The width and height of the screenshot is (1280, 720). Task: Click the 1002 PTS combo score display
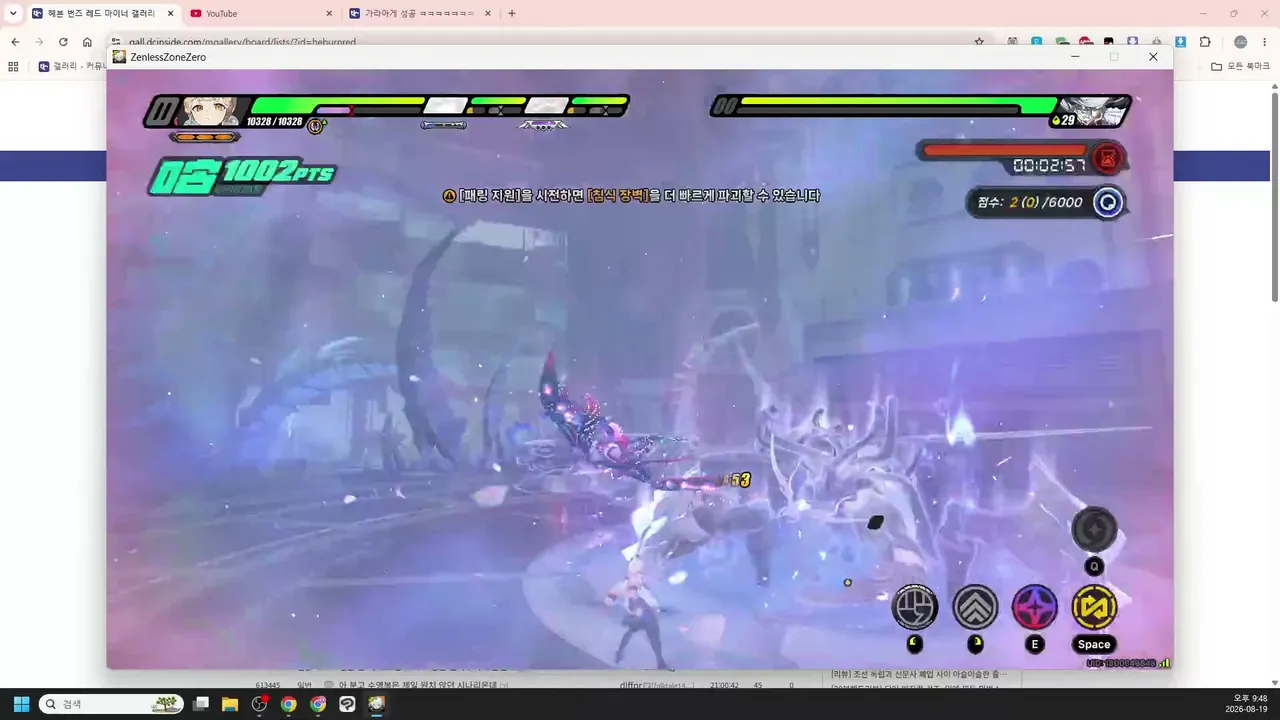point(243,176)
